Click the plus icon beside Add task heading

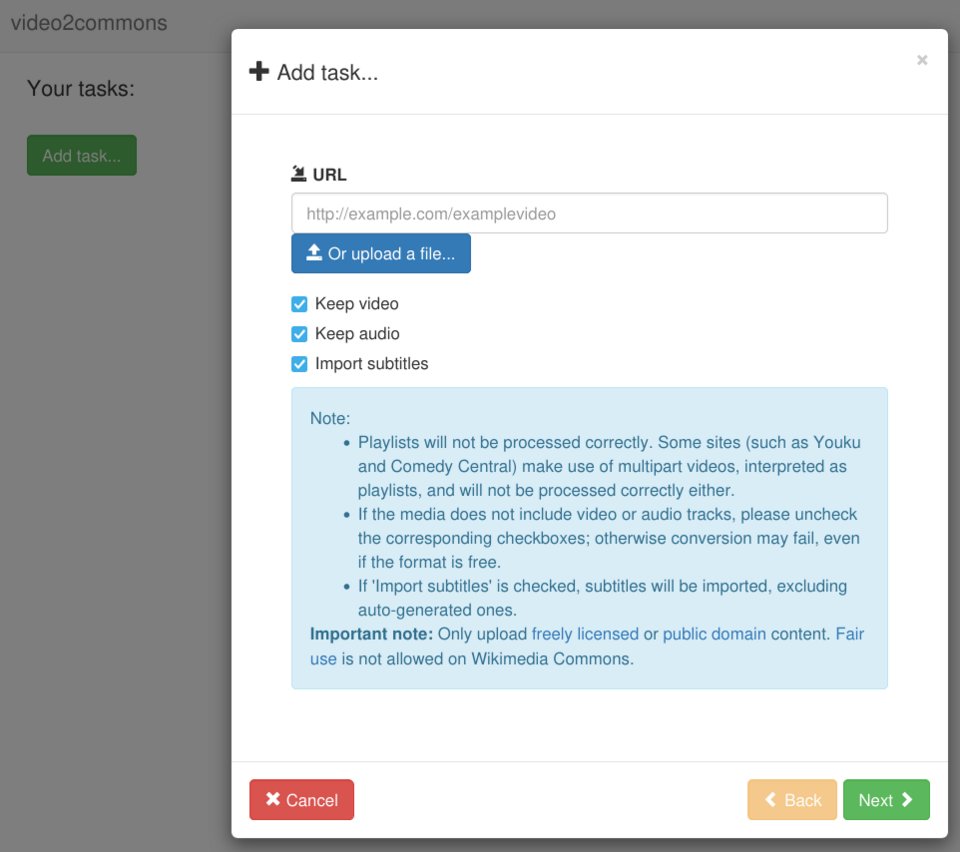pyautogui.click(x=259, y=71)
